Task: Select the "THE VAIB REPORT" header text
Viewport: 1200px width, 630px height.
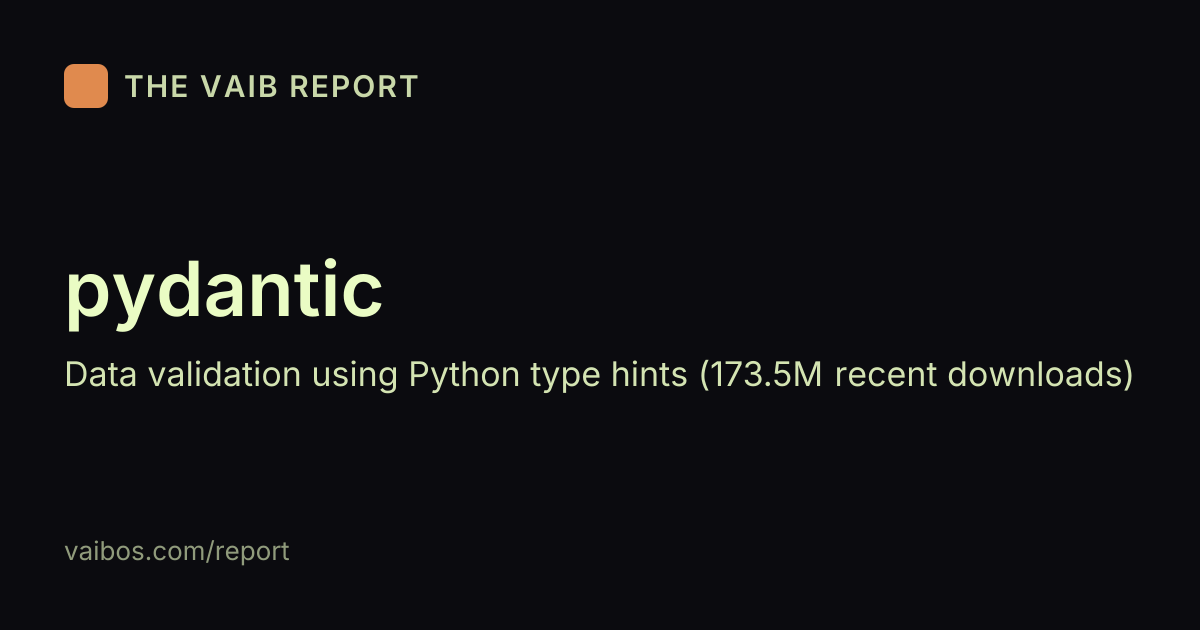Action: coord(271,87)
